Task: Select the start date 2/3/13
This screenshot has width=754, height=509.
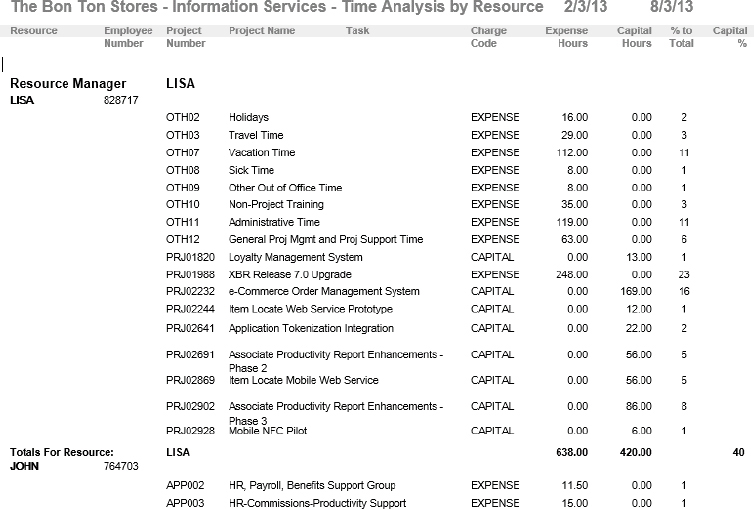Action: pyautogui.click(x=585, y=7)
